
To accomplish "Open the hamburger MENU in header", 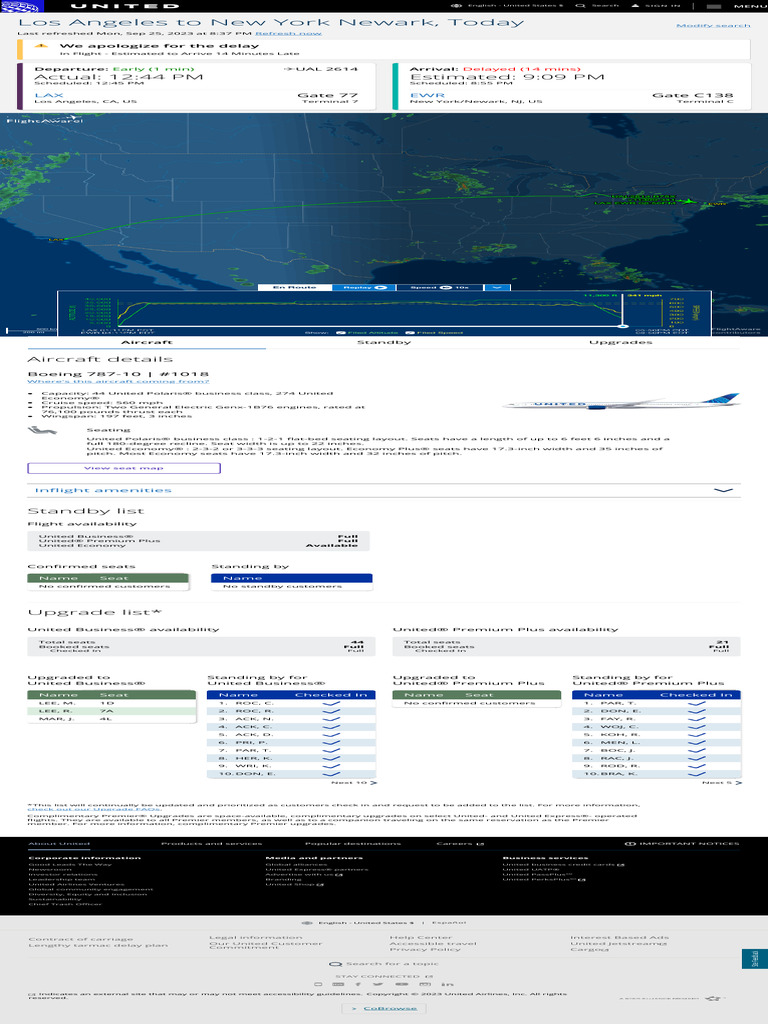I will coord(736,6).
